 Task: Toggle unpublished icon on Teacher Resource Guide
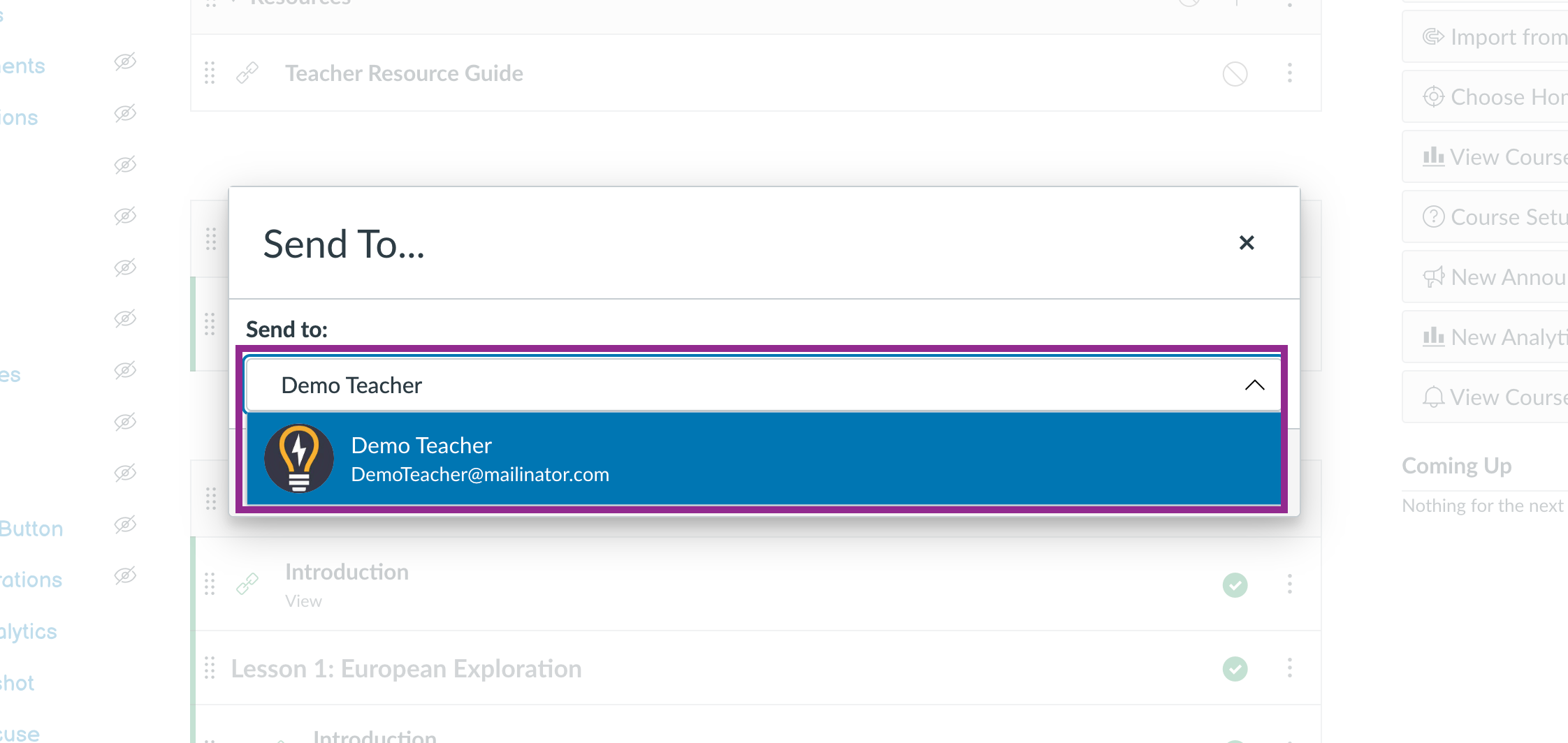(1235, 73)
